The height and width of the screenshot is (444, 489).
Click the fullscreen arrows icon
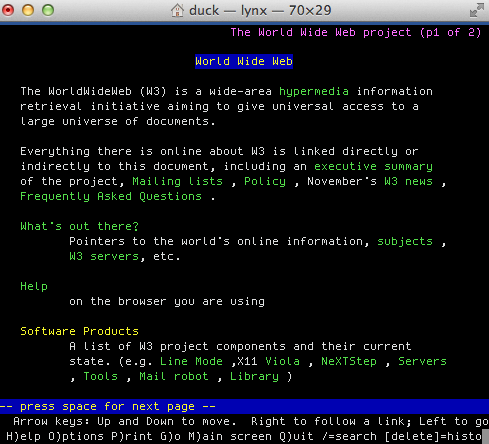pos(477,10)
